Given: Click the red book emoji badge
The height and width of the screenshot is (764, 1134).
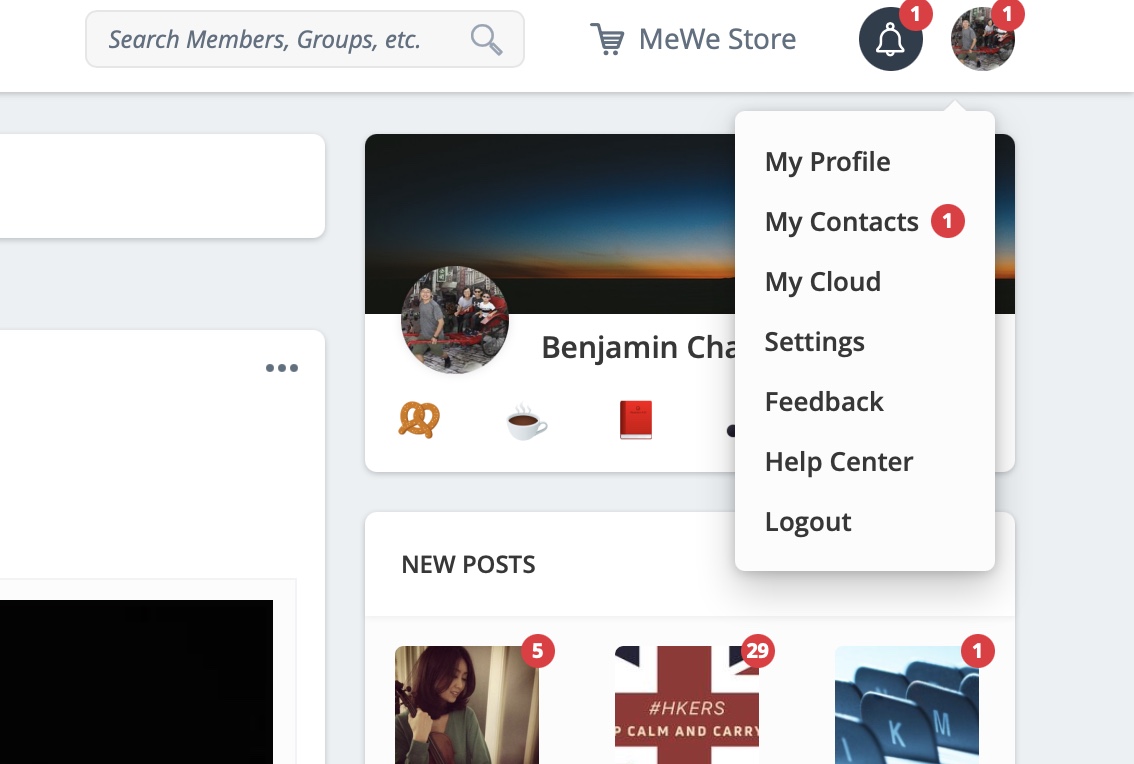Looking at the screenshot, I should pyautogui.click(x=636, y=420).
